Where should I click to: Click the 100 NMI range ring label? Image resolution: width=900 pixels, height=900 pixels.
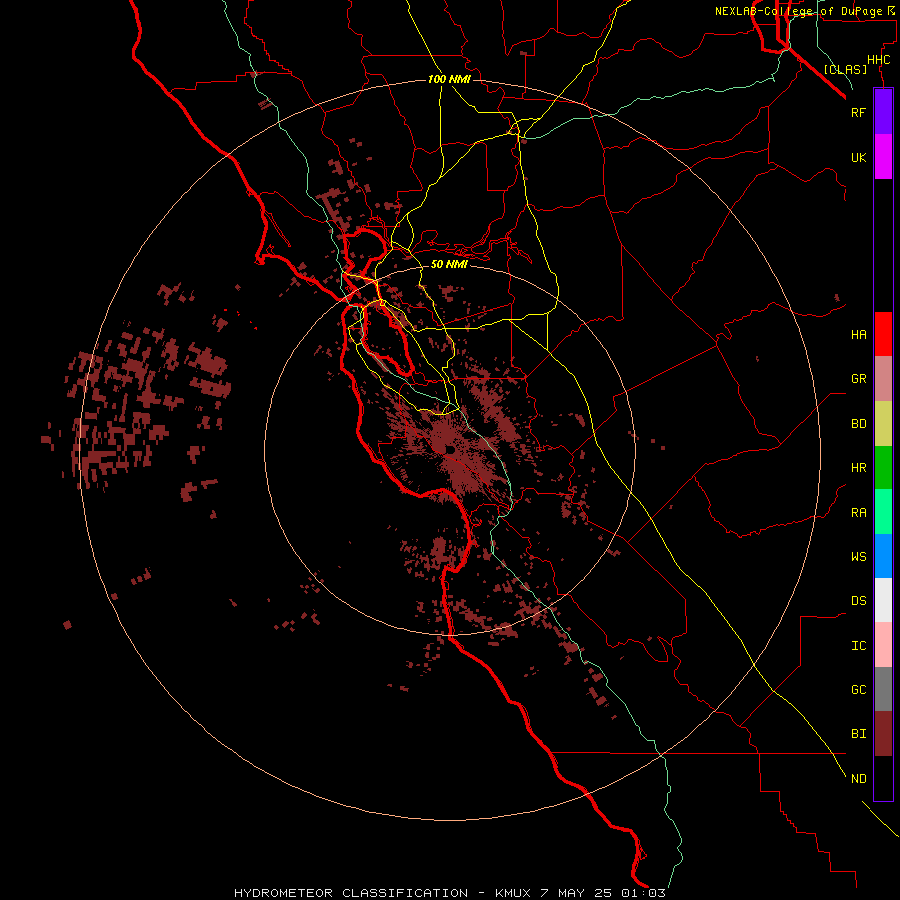point(449,79)
